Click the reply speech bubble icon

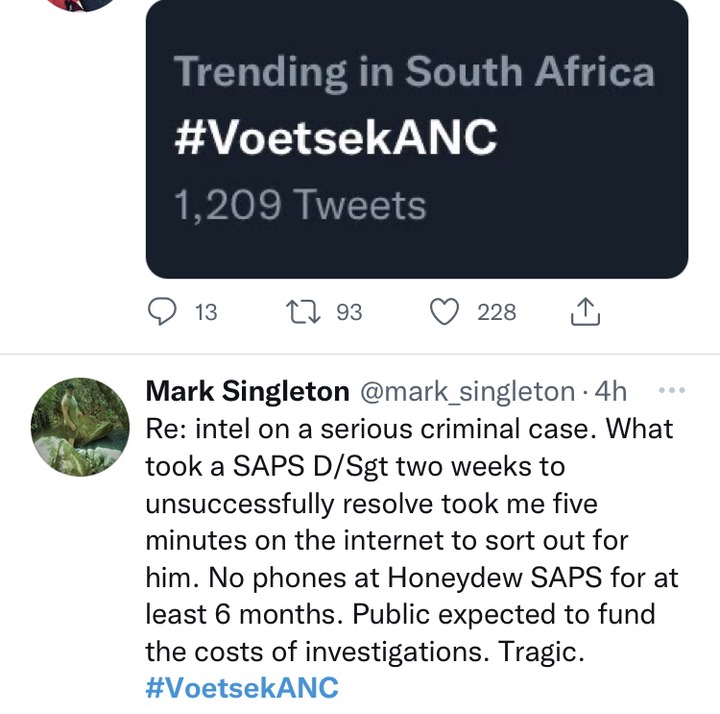[x=162, y=312]
